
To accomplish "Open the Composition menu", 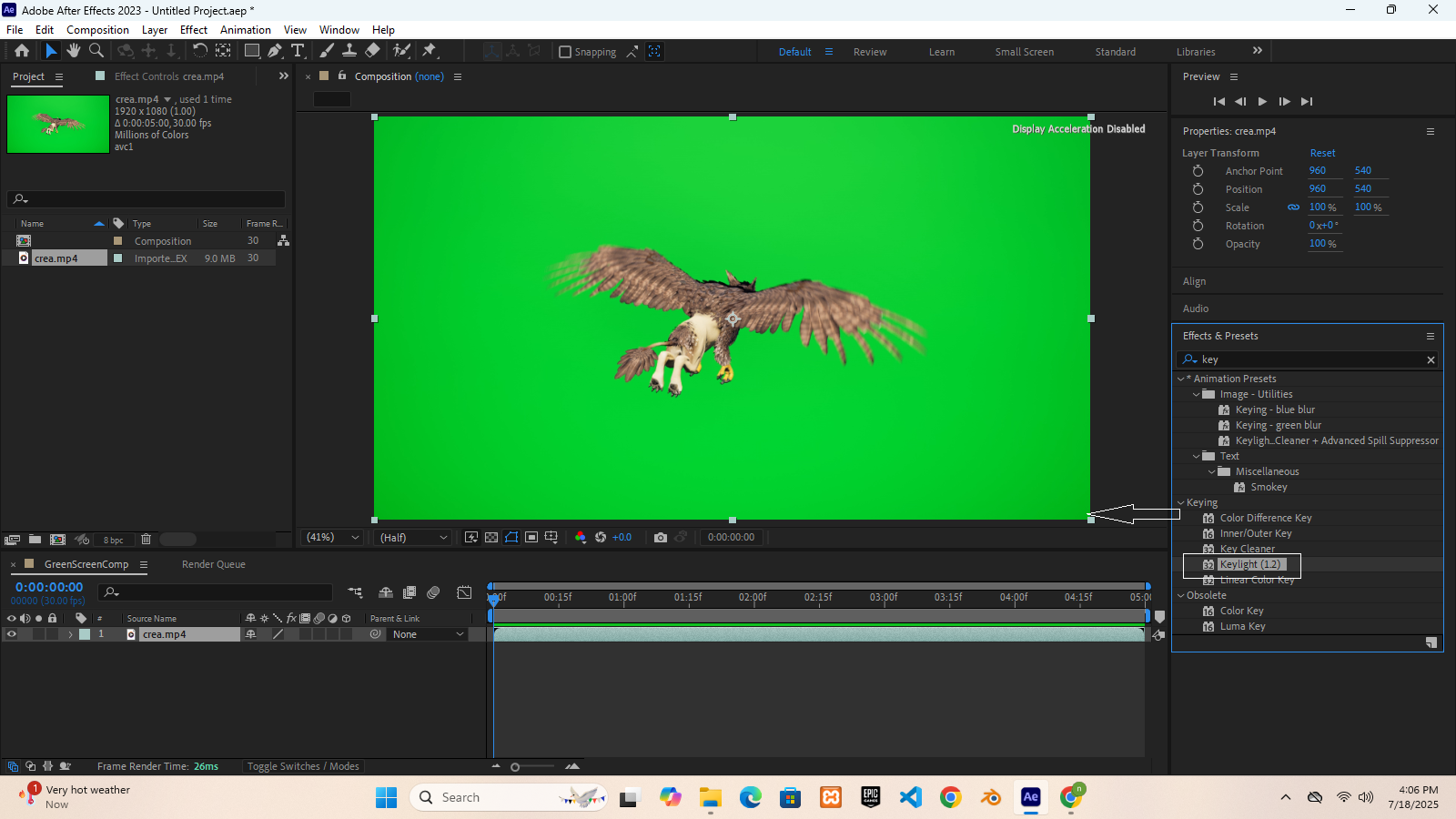I will [x=97, y=29].
